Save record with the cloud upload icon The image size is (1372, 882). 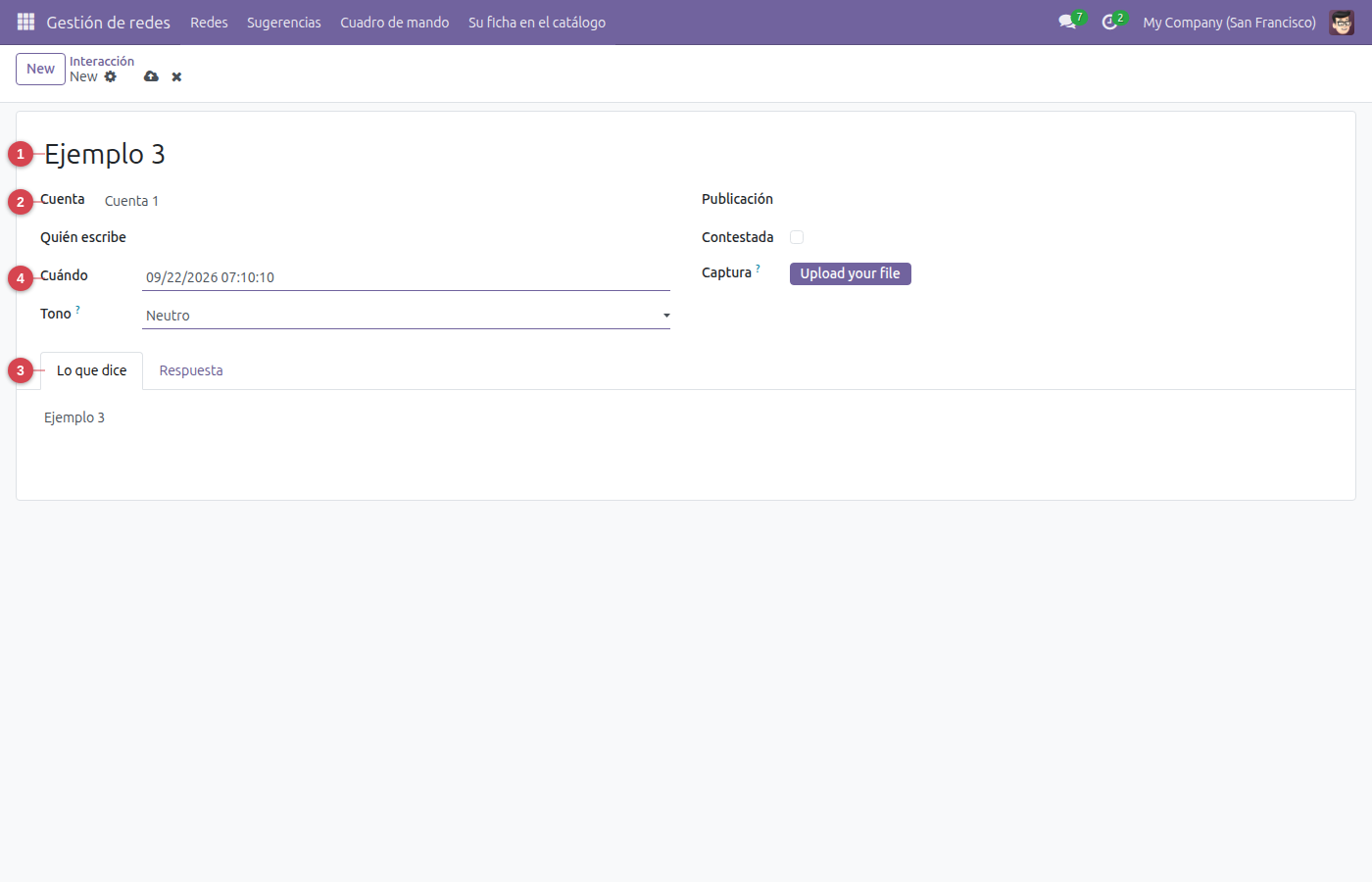(x=151, y=76)
